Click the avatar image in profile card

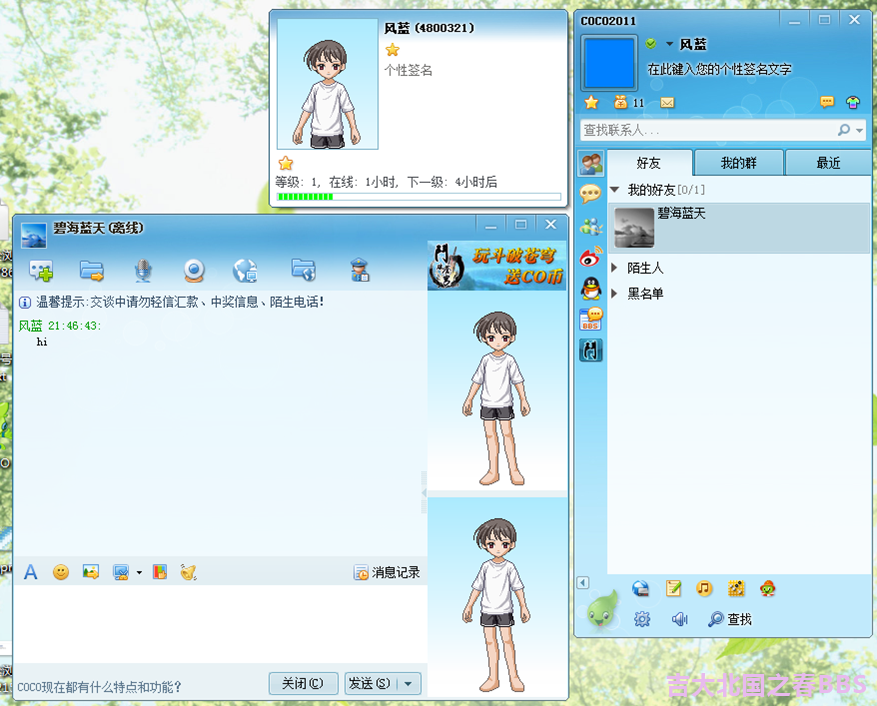[328, 84]
